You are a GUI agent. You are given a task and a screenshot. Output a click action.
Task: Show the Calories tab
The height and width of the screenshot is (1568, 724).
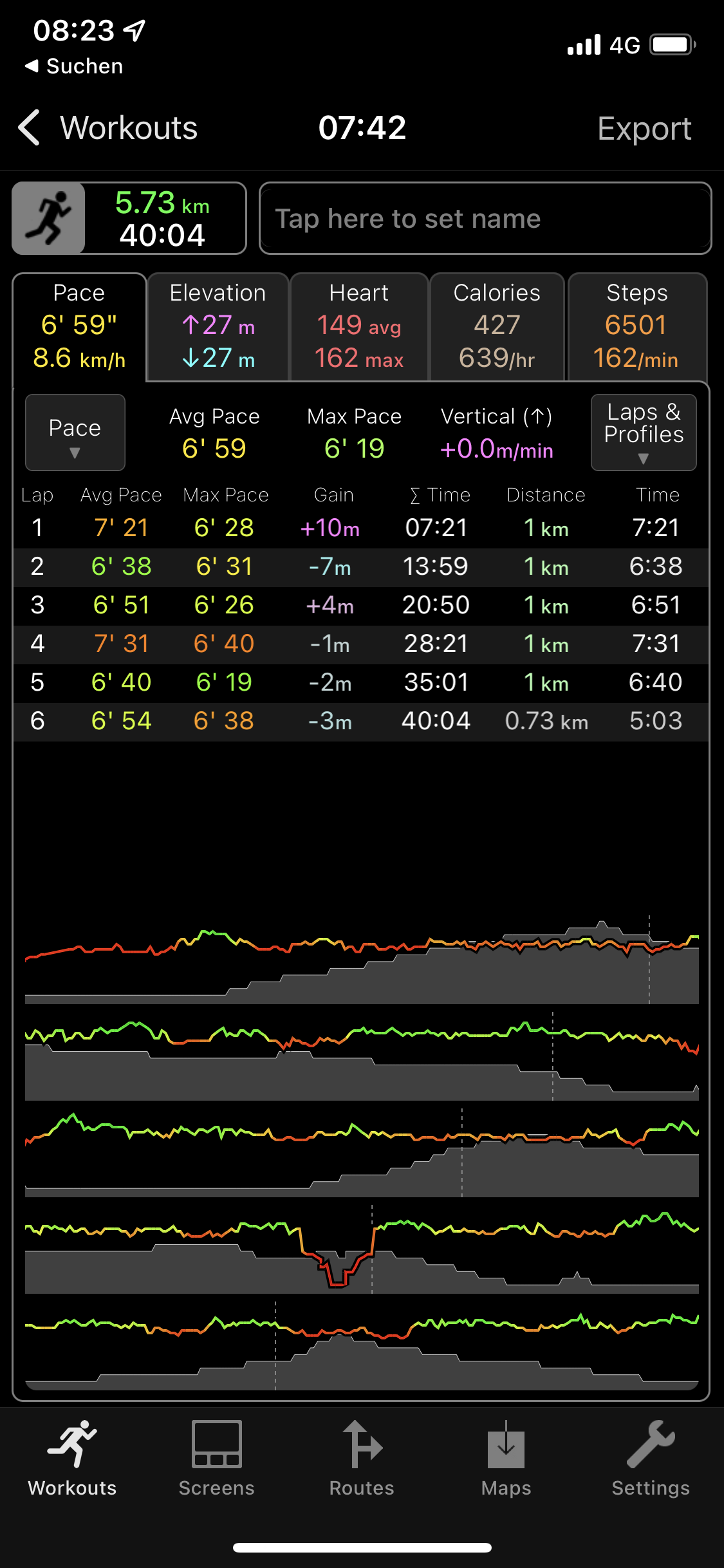click(497, 327)
